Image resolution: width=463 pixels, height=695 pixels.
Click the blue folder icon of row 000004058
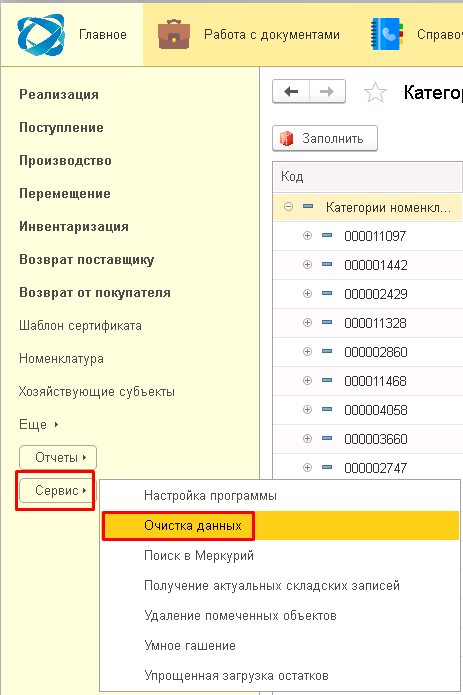point(327,410)
